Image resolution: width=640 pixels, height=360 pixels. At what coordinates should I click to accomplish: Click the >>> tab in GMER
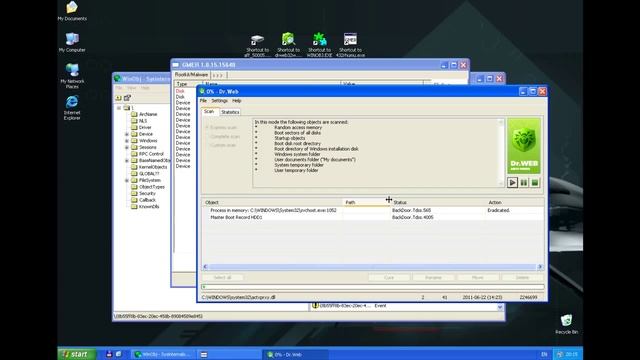218,75
